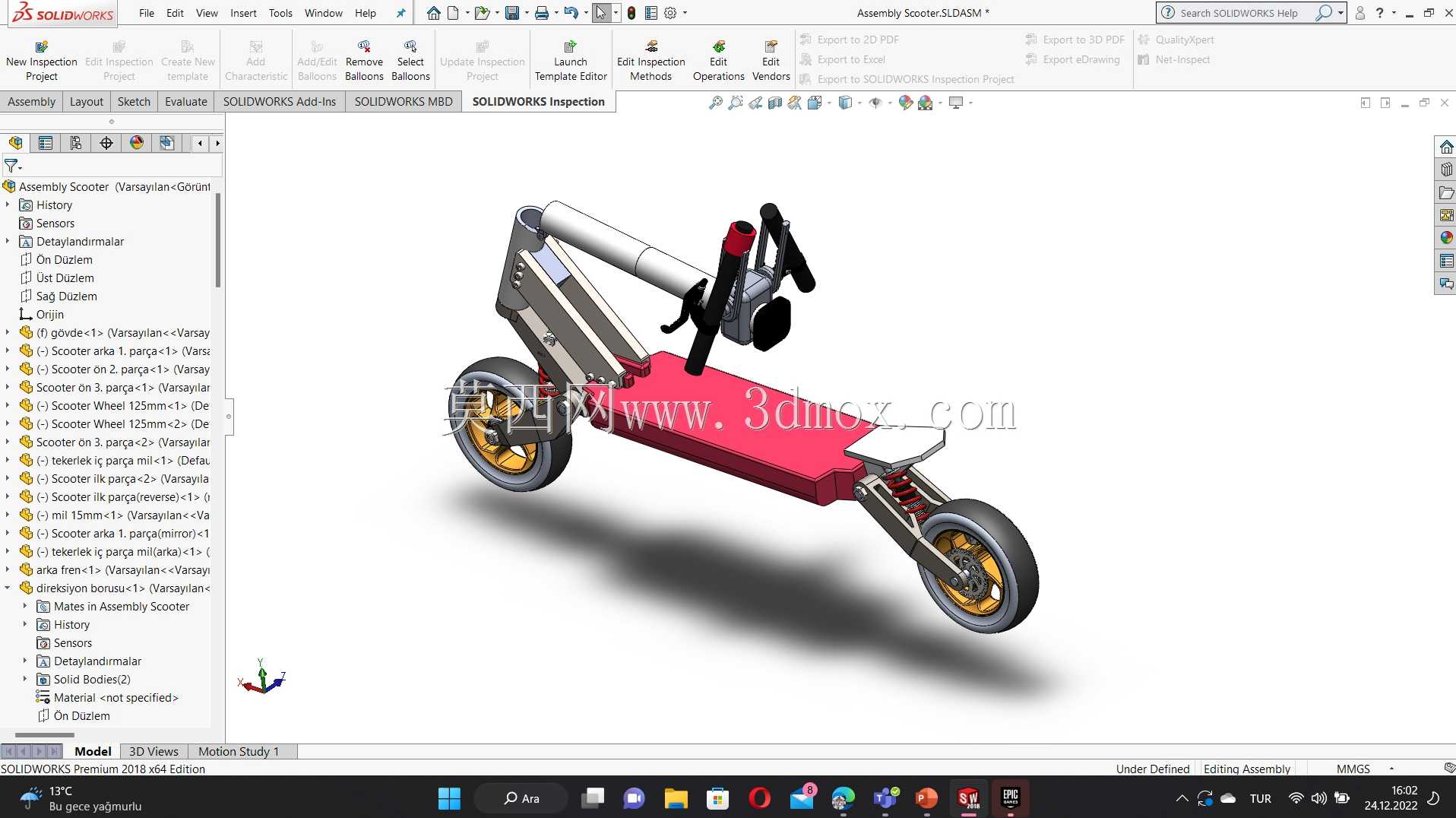
Task: Open PowerPoint from taskbar
Action: coord(926,798)
